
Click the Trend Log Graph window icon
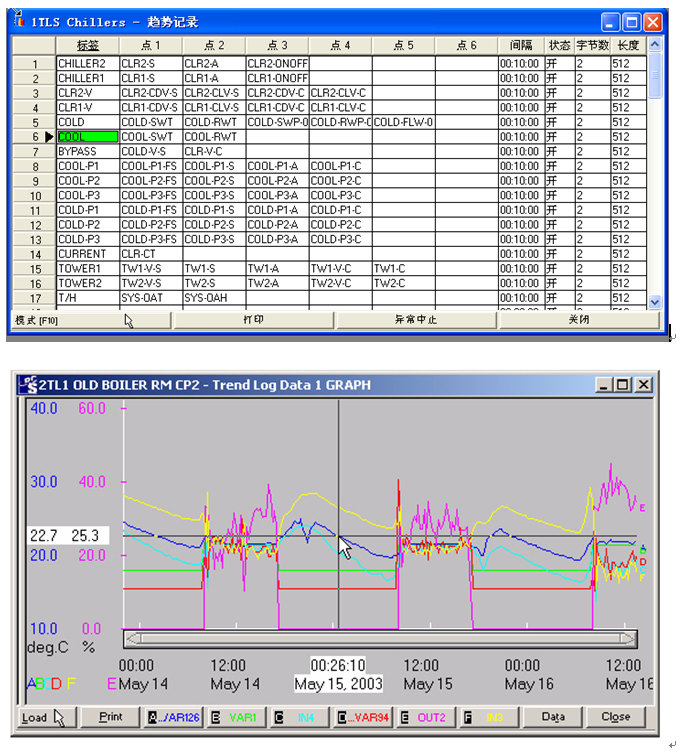(x=27, y=385)
